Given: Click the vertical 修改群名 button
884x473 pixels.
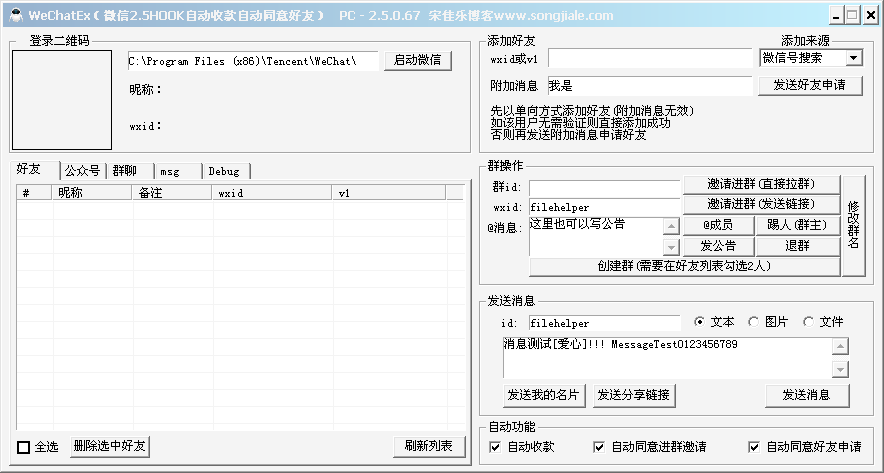Looking at the screenshot, I should tap(854, 226).
